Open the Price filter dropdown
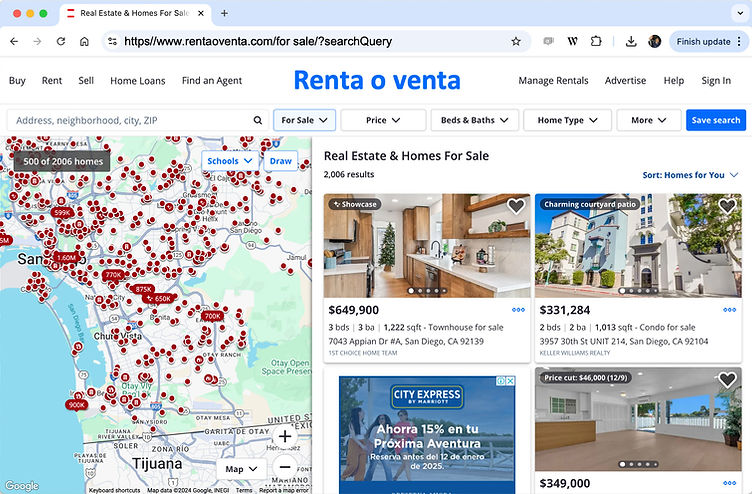Screen dimensions: 752x494 point(383,120)
